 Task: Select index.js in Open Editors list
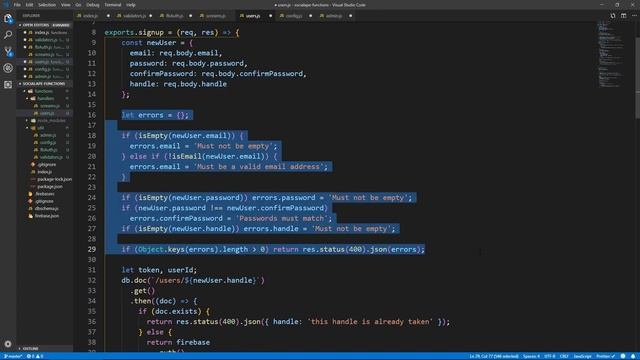pos(44,32)
